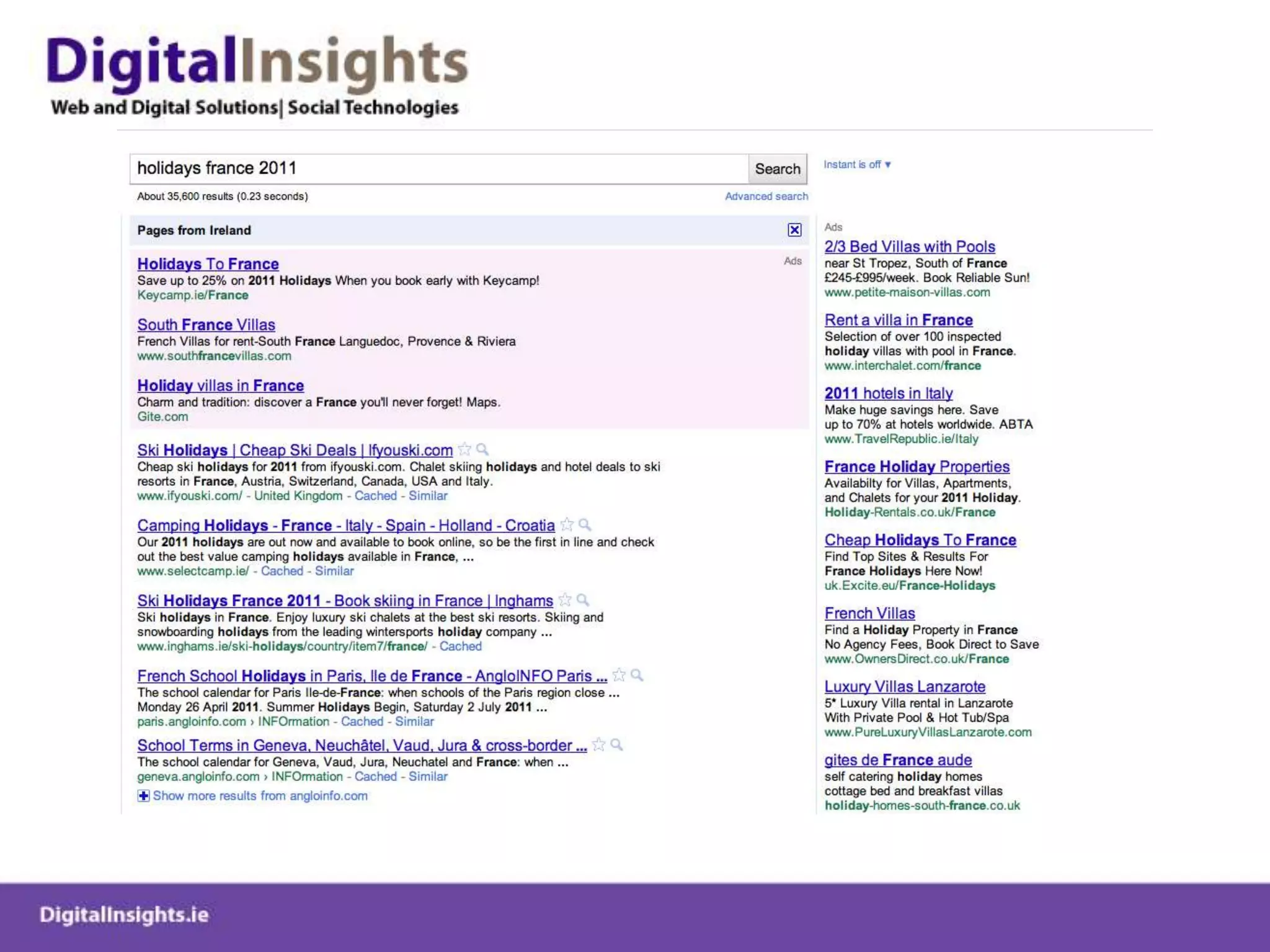This screenshot has height=952, width=1270.
Task: Open Rent a villa in France ad
Action: pyautogui.click(x=899, y=320)
